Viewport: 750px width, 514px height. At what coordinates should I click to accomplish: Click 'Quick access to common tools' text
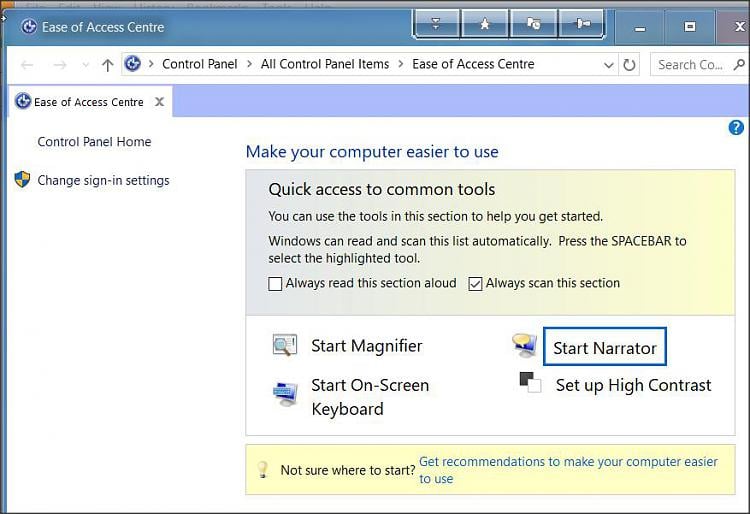[381, 189]
